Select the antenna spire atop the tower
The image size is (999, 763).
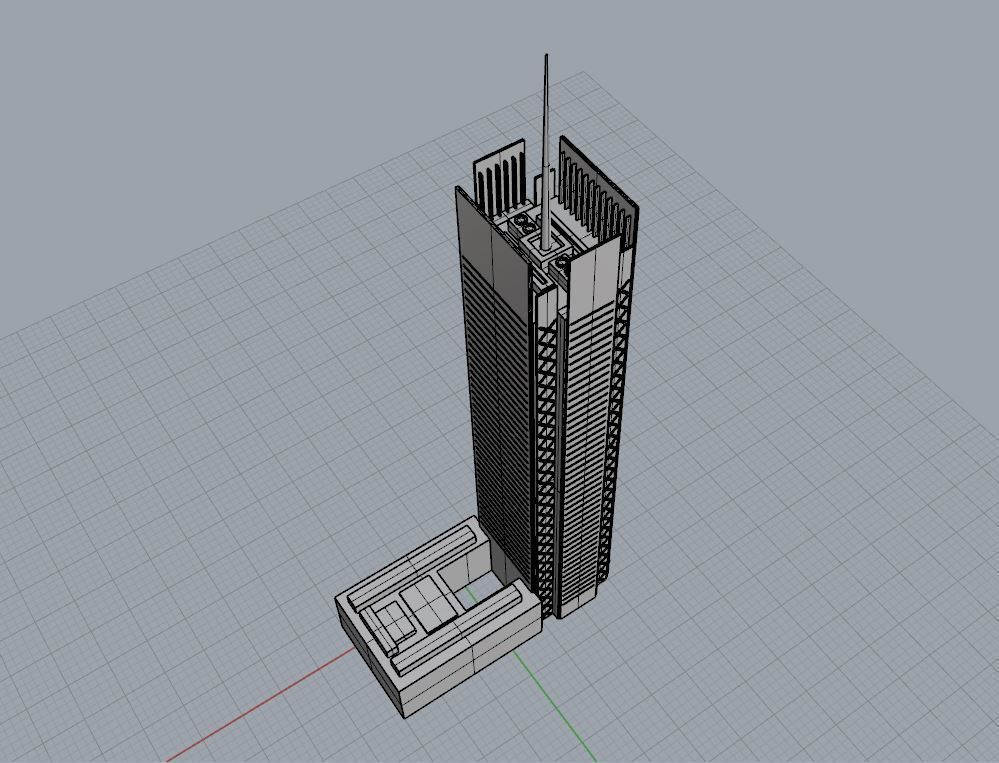tap(546, 153)
